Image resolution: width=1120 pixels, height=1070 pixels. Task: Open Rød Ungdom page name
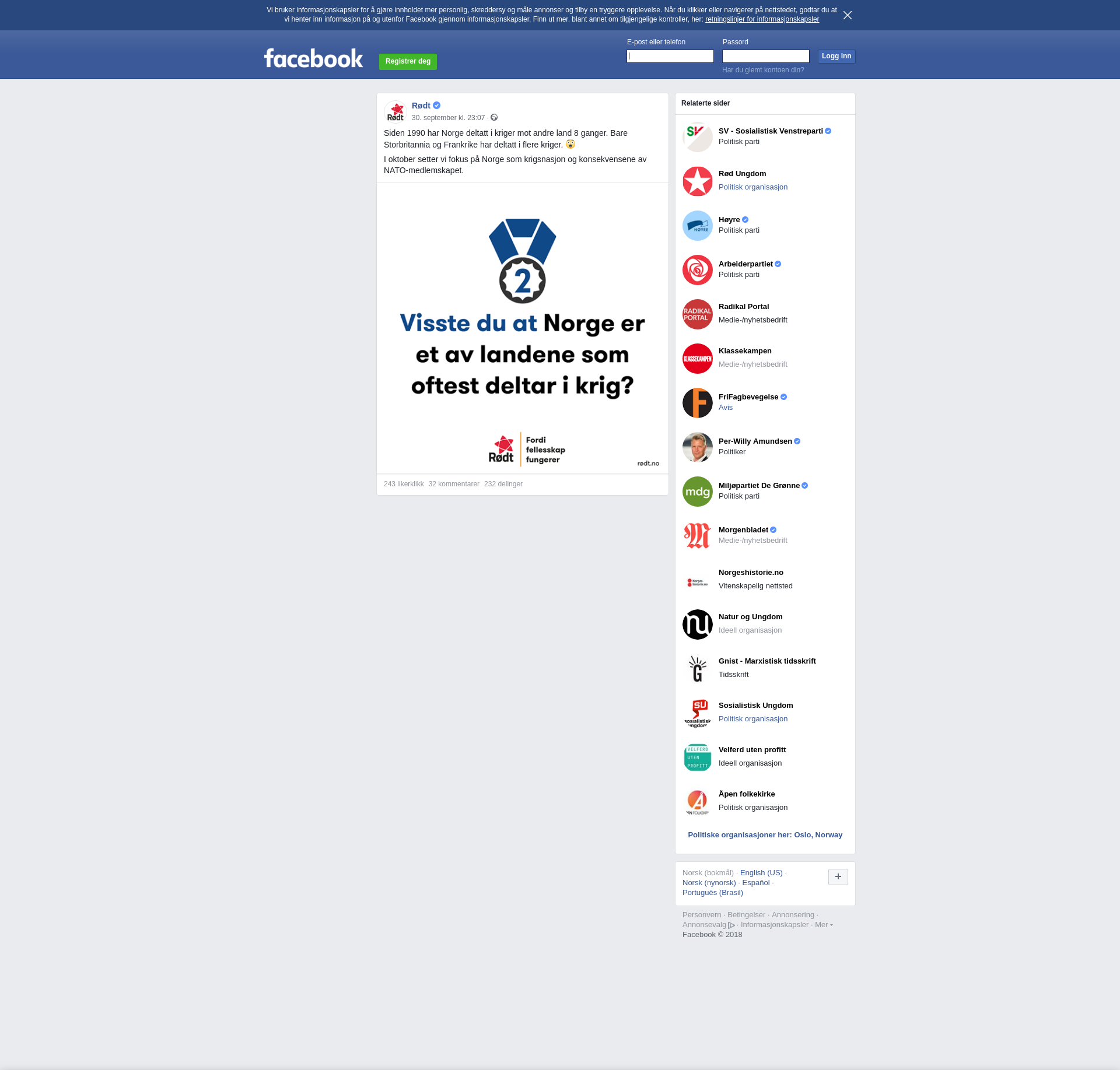point(742,174)
